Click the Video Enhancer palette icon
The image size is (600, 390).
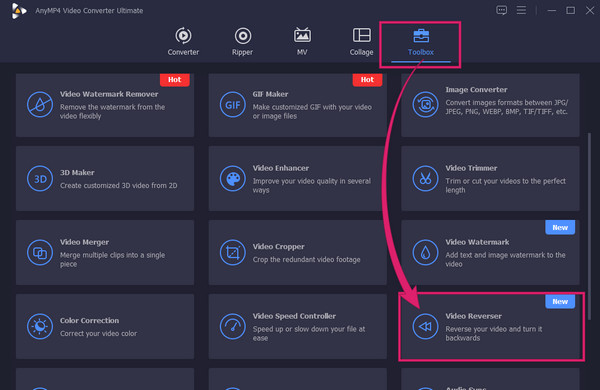pyautogui.click(x=233, y=179)
